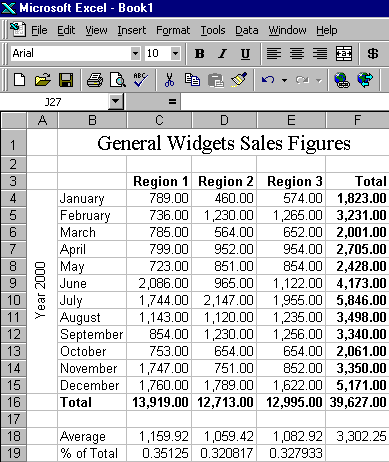Open the Insert menu

[x=132, y=30]
